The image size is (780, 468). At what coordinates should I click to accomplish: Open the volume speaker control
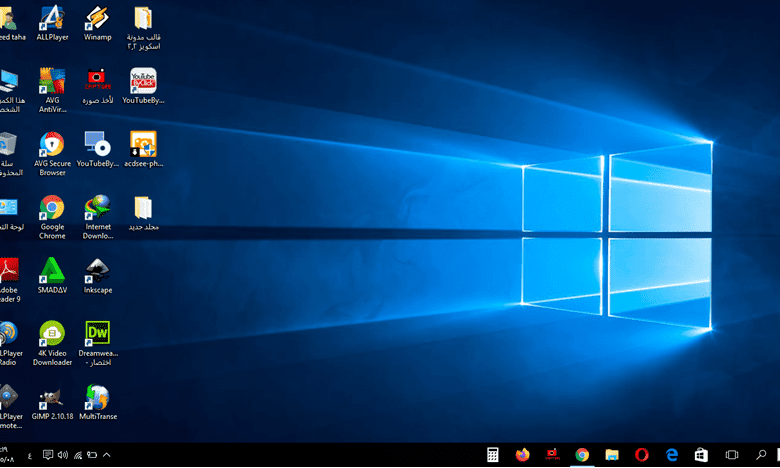coord(63,455)
